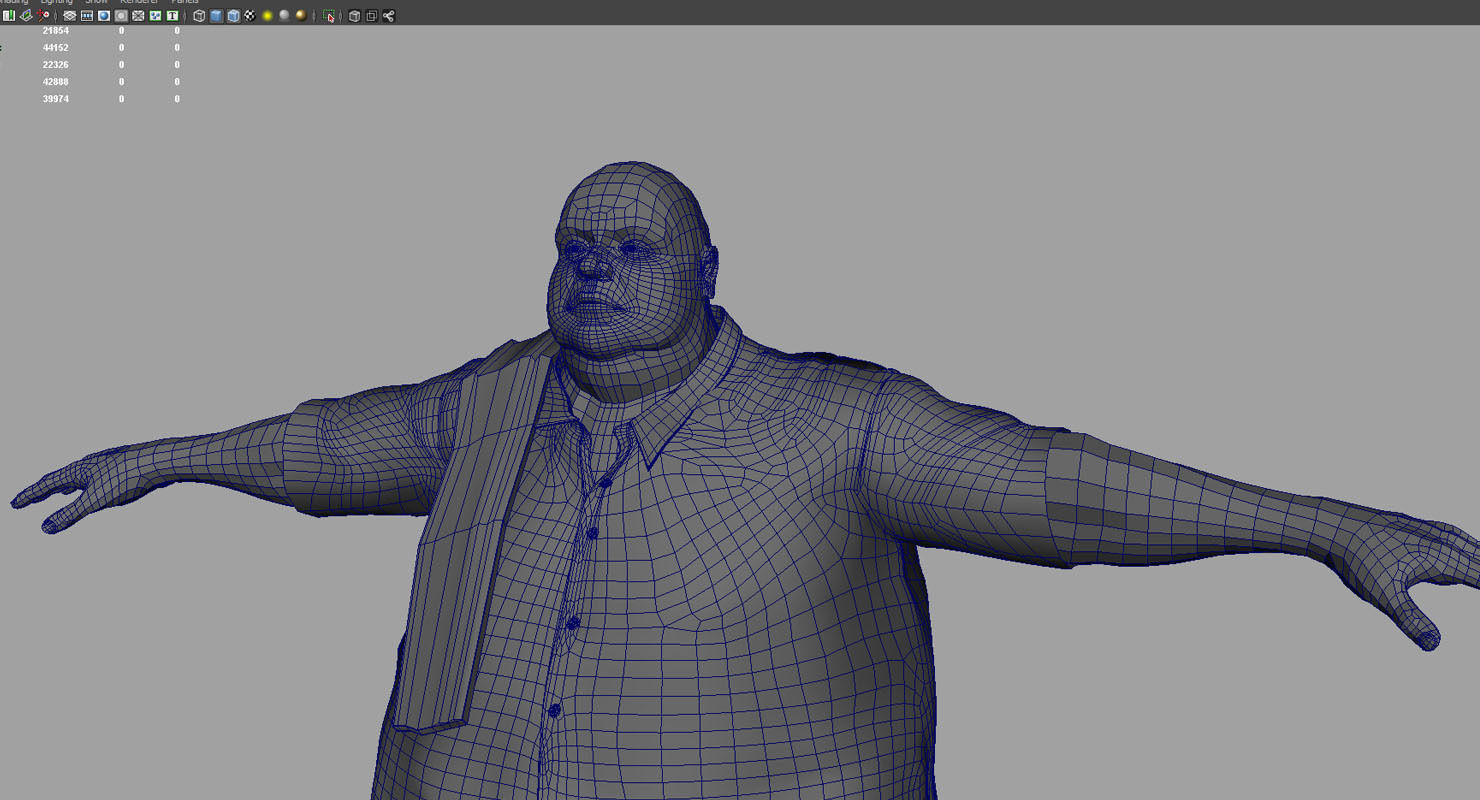Open the Renderer panel menu
This screenshot has height=800, width=1480.
[139, 2]
